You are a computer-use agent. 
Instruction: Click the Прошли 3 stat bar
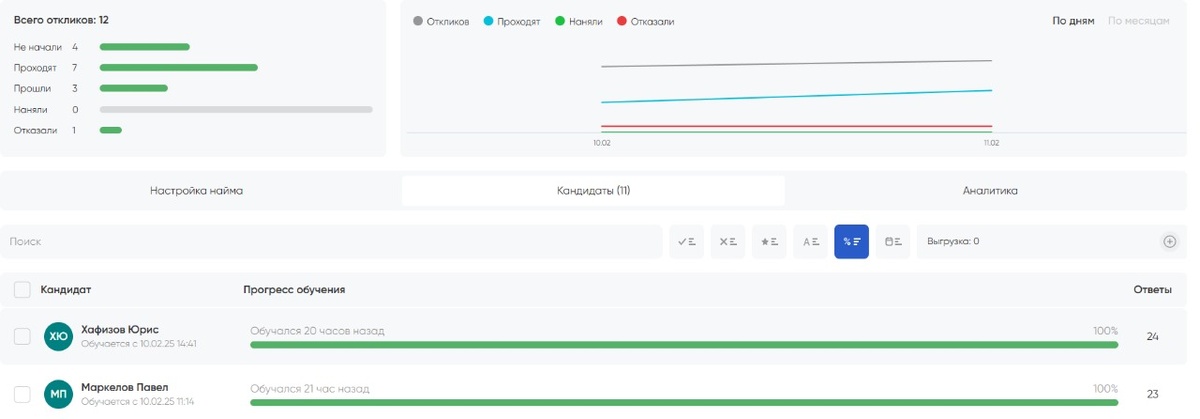tap(134, 88)
